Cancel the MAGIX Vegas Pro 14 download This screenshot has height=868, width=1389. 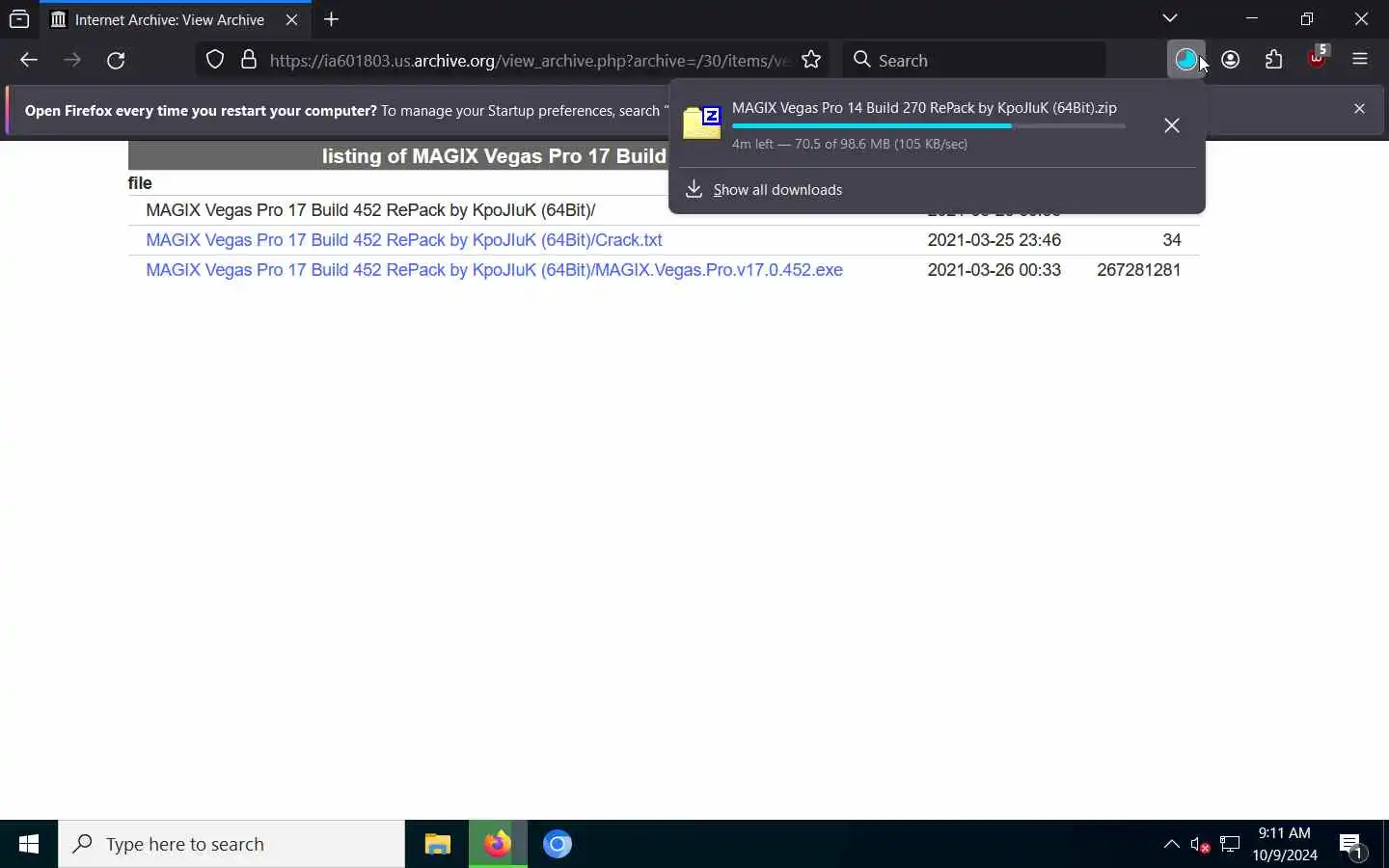click(1172, 125)
